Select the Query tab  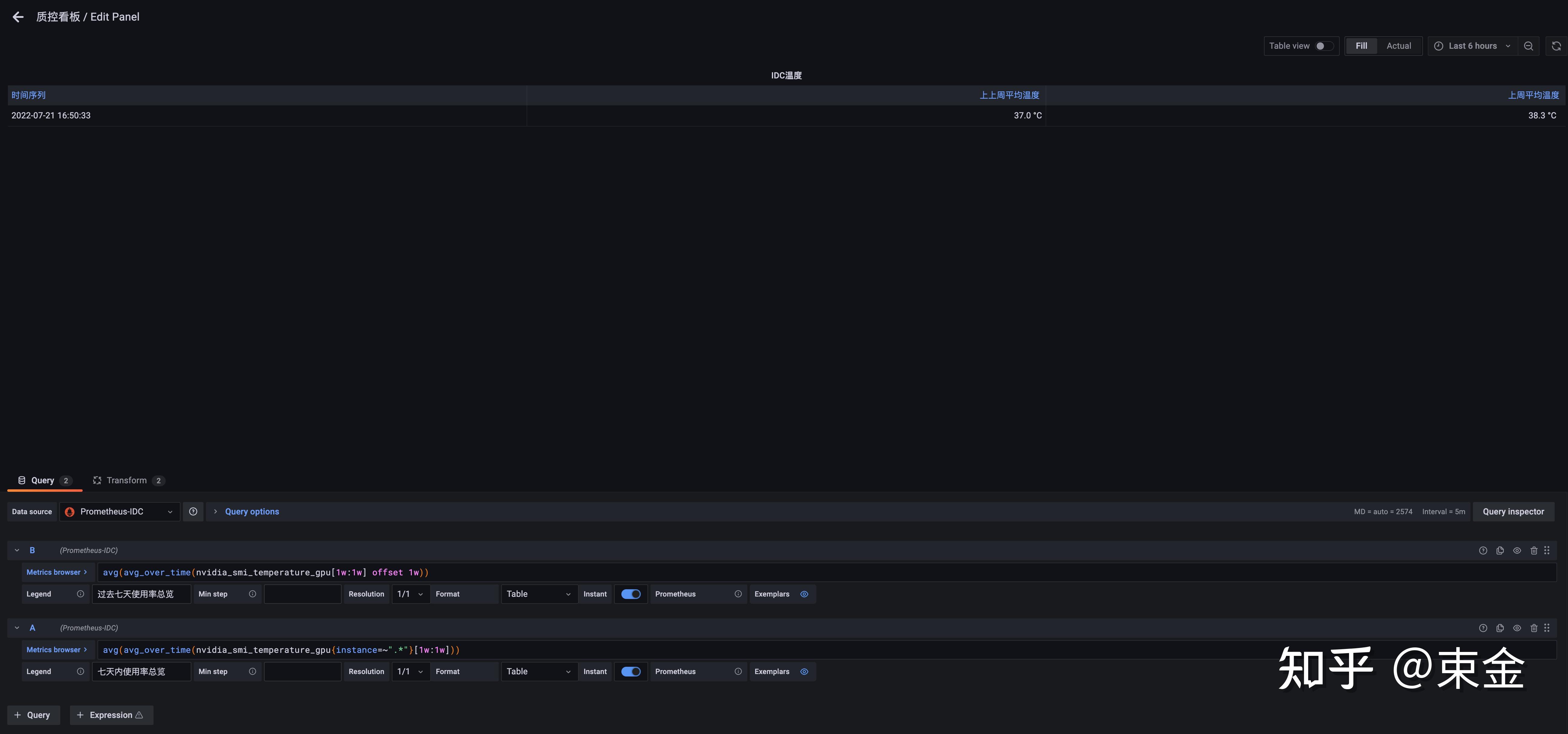pos(42,480)
